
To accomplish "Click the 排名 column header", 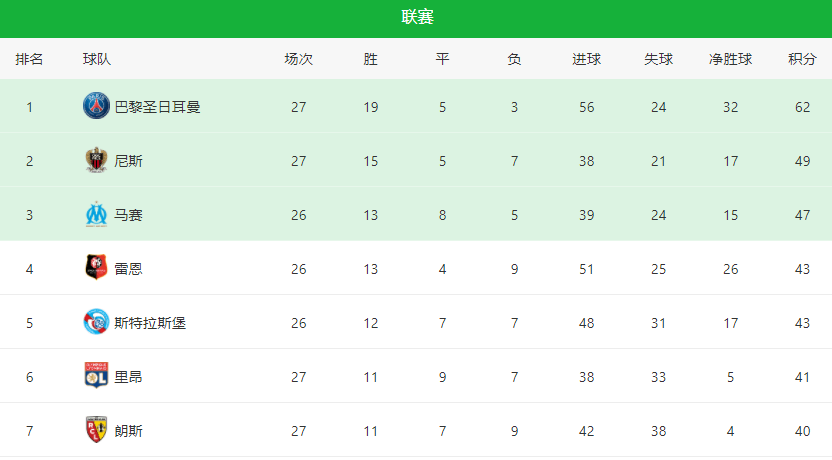I will [29, 59].
